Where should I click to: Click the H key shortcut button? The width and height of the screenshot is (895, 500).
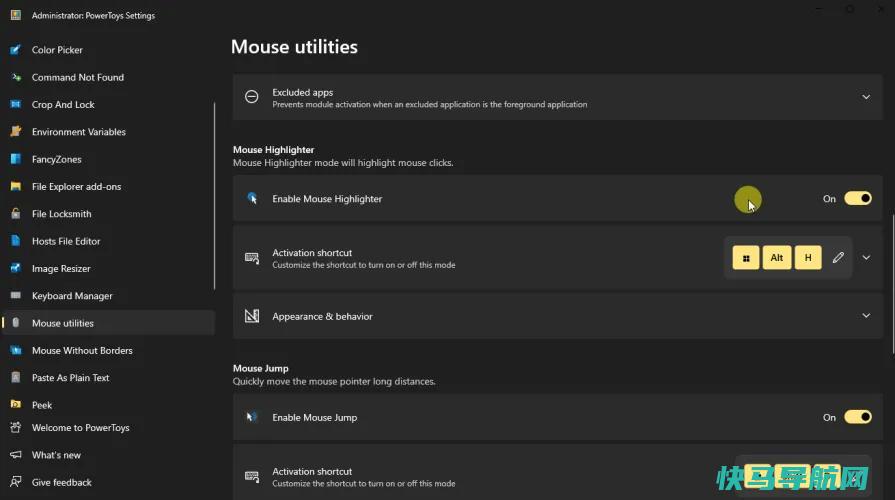(808, 257)
